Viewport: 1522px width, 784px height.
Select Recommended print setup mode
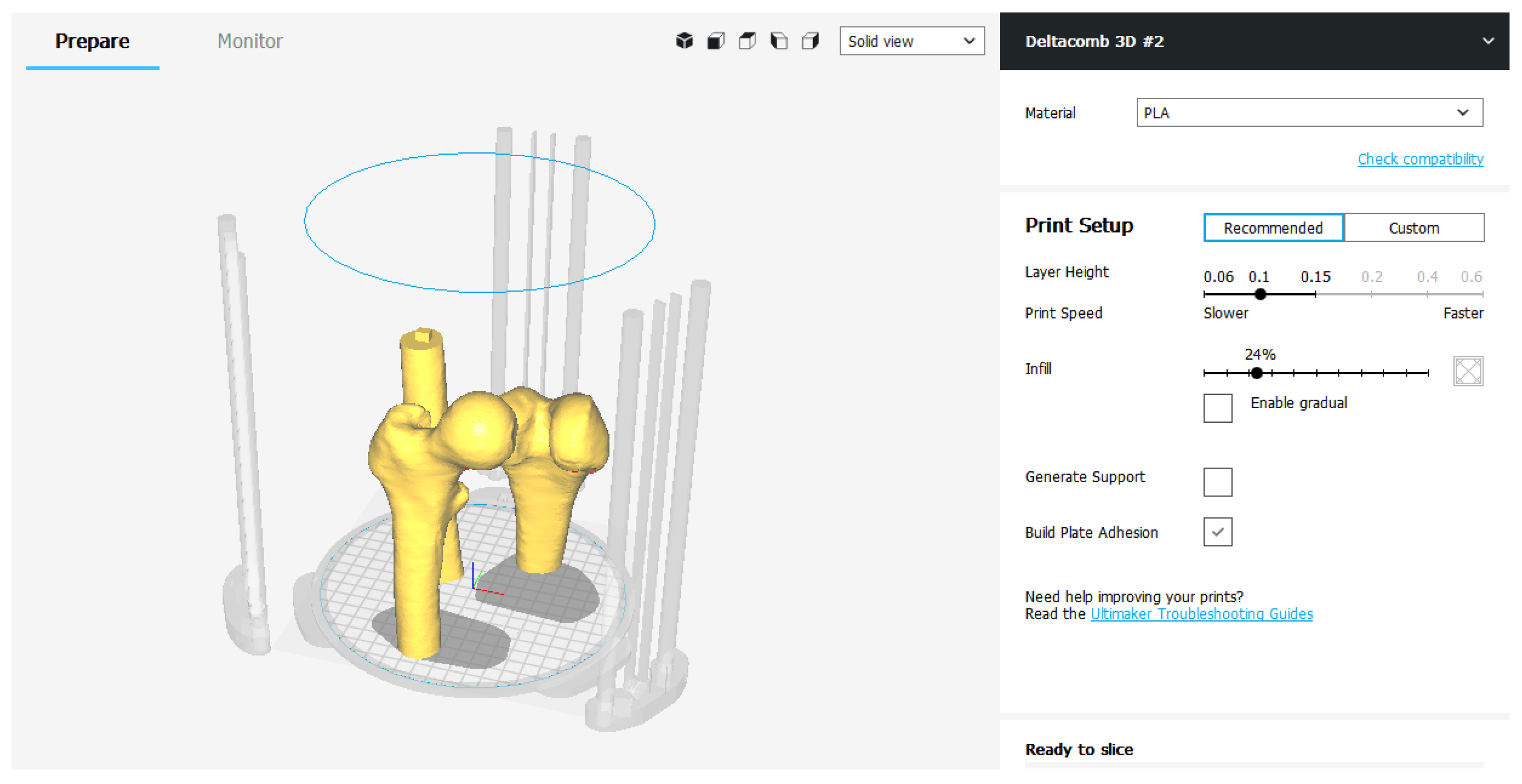pyautogui.click(x=1273, y=228)
